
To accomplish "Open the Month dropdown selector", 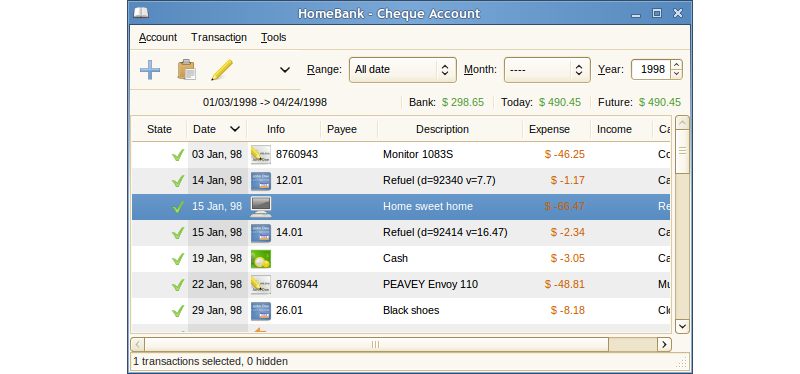I will click(x=547, y=70).
